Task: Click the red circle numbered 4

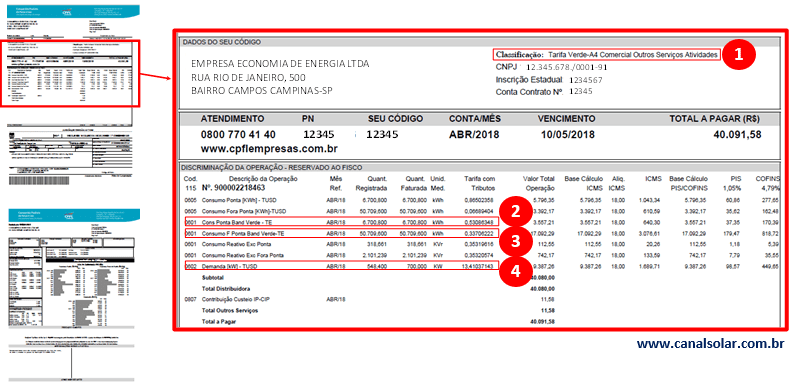Action: pyautogui.click(x=515, y=271)
